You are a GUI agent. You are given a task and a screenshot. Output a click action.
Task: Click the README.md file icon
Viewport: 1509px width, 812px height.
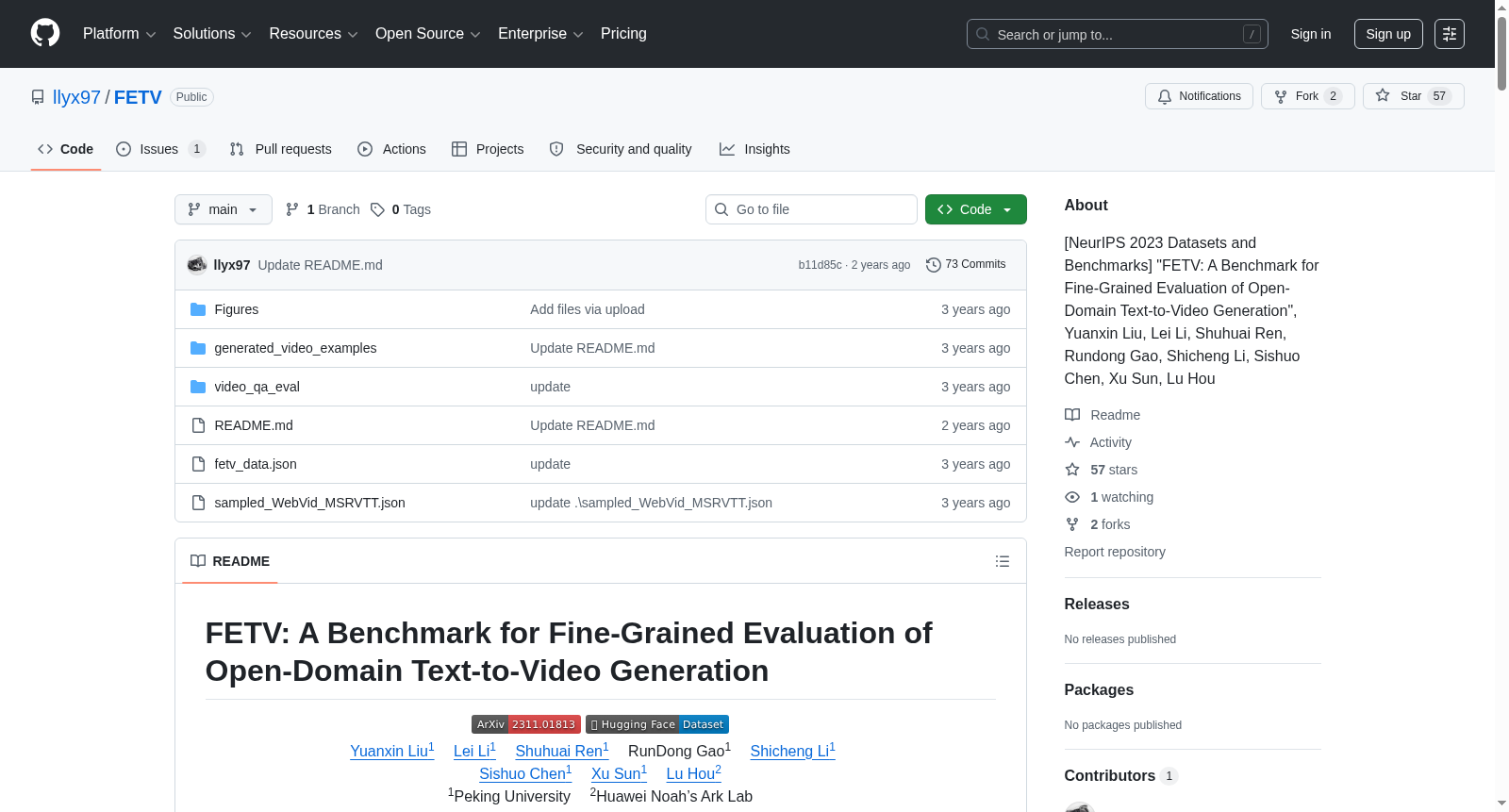[x=198, y=425]
